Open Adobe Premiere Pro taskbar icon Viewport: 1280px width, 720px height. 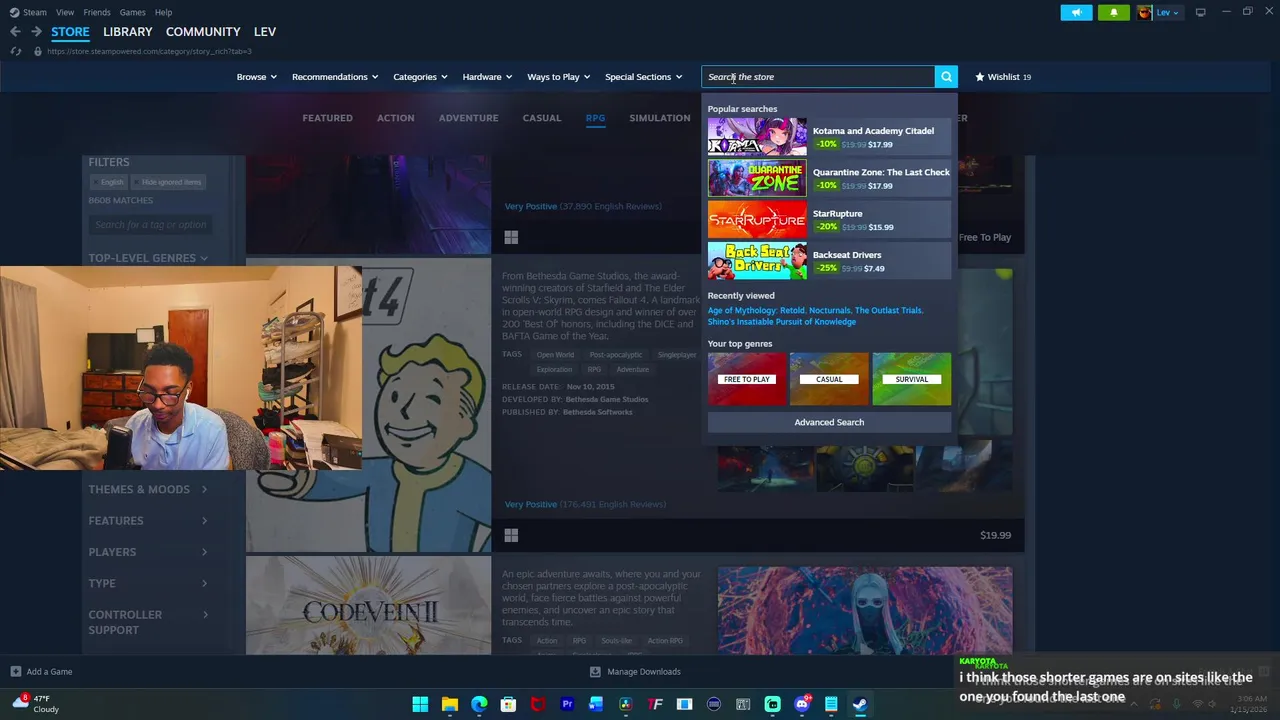[x=567, y=704]
